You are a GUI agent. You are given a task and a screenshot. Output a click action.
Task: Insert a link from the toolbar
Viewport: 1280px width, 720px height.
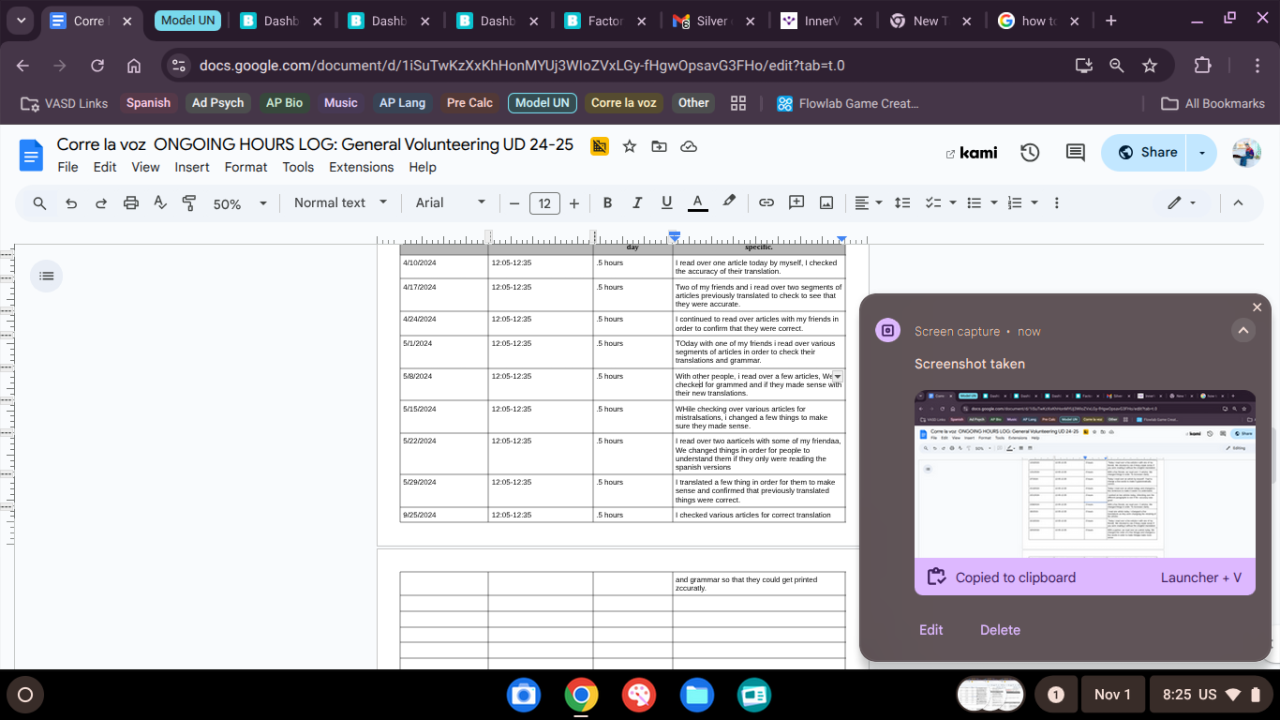[x=766, y=203]
